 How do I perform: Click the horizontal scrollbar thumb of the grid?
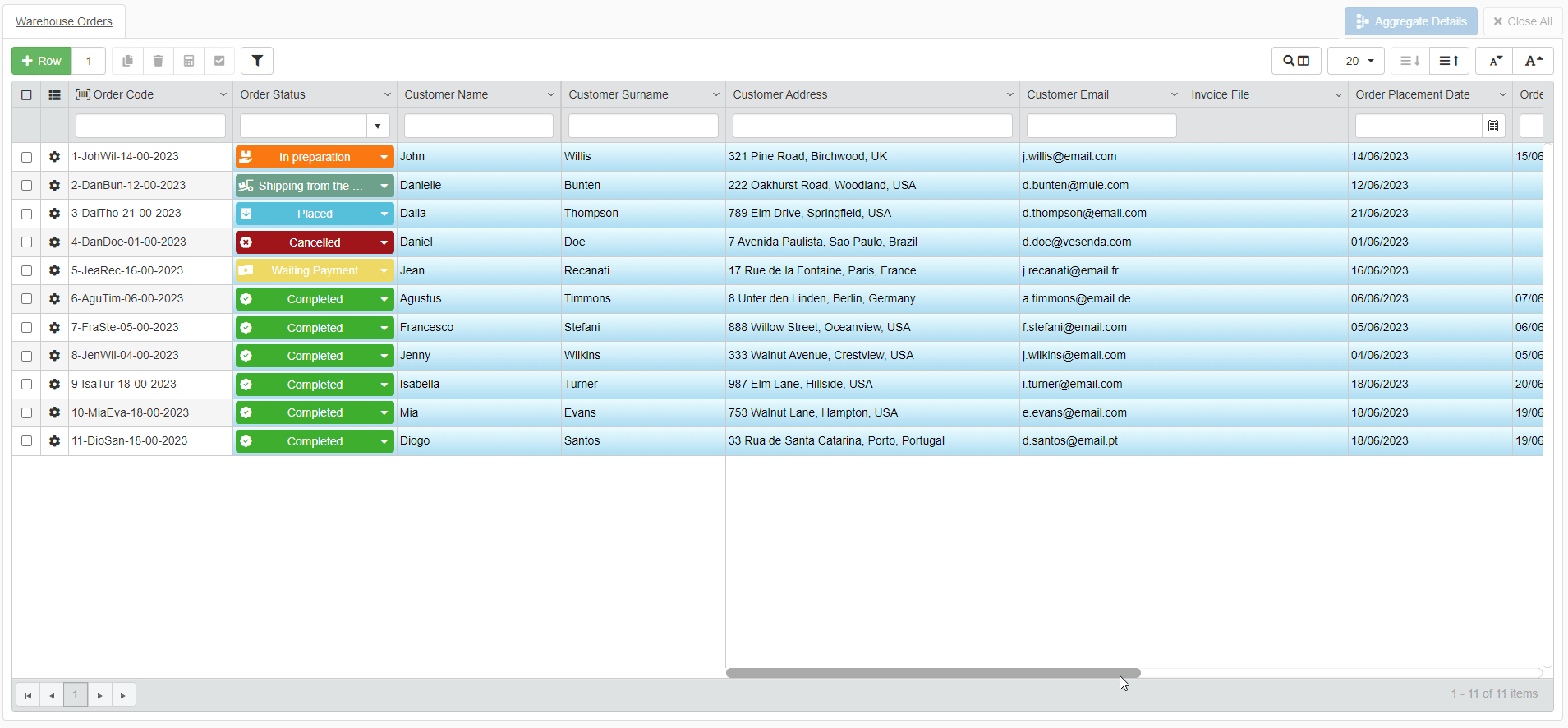tap(933, 673)
